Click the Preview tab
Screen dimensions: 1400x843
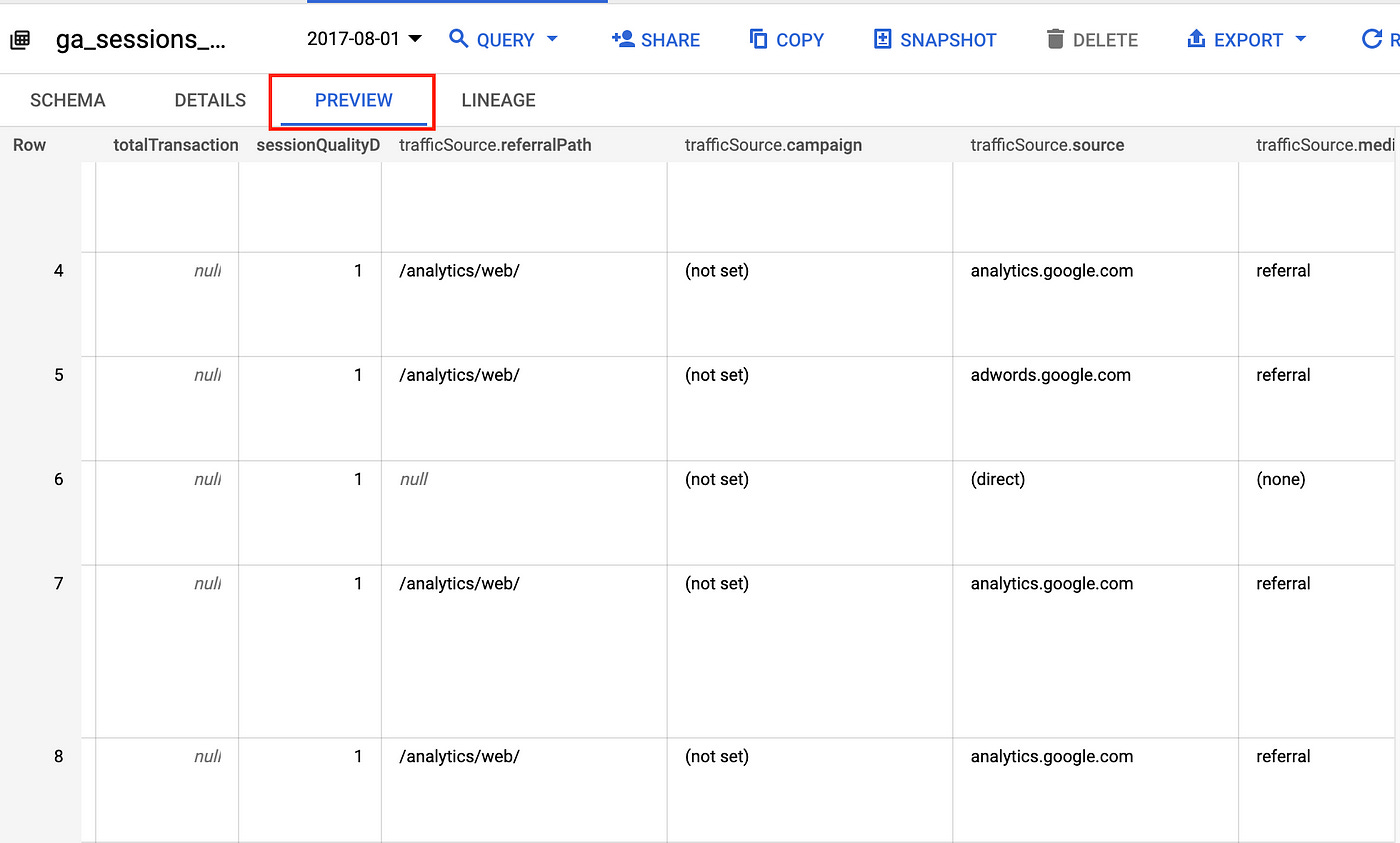pyautogui.click(x=353, y=100)
